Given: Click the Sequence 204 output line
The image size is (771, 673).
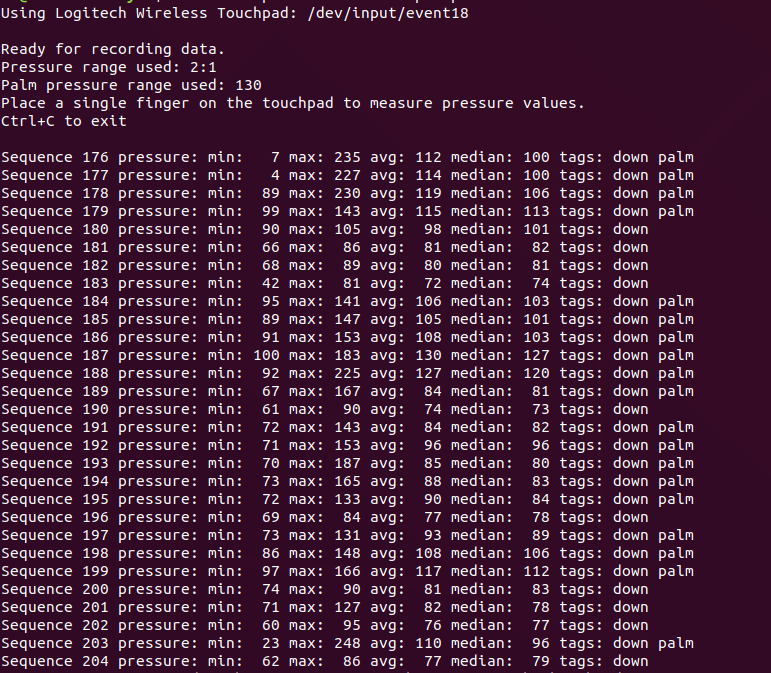Looking at the screenshot, I should coord(325,661).
